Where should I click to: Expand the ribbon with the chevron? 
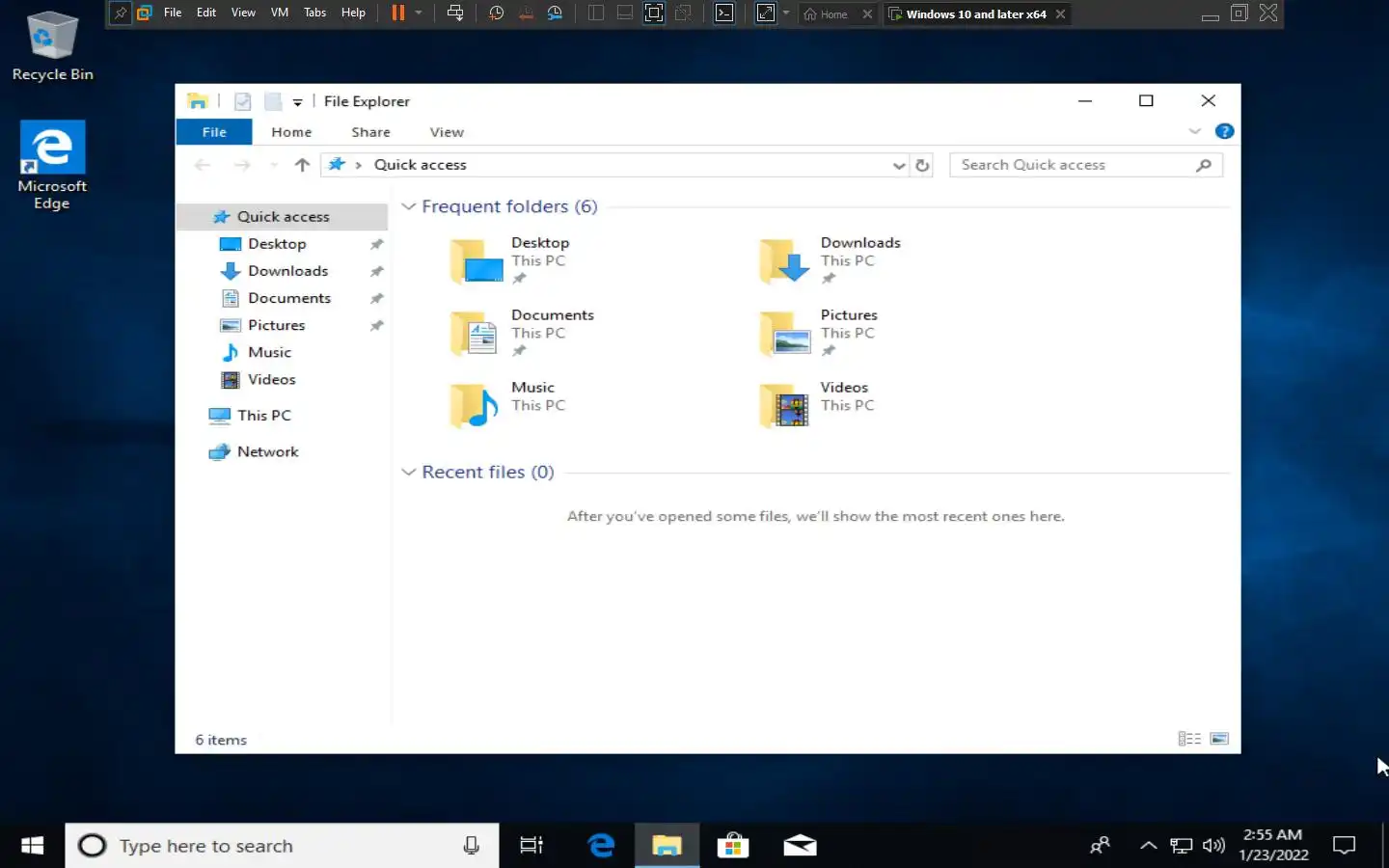tap(1195, 131)
